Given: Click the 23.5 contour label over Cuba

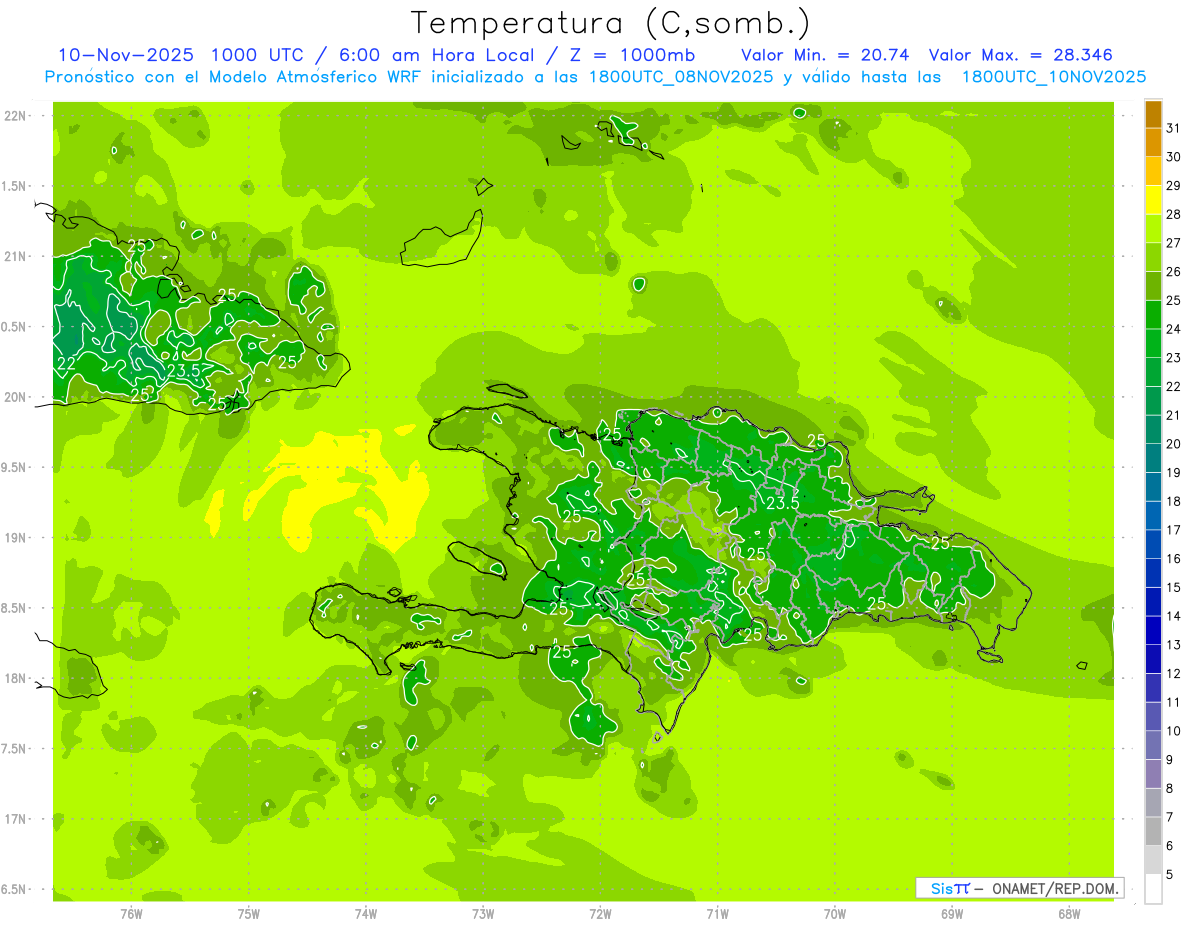Looking at the screenshot, I should [184, 370].
